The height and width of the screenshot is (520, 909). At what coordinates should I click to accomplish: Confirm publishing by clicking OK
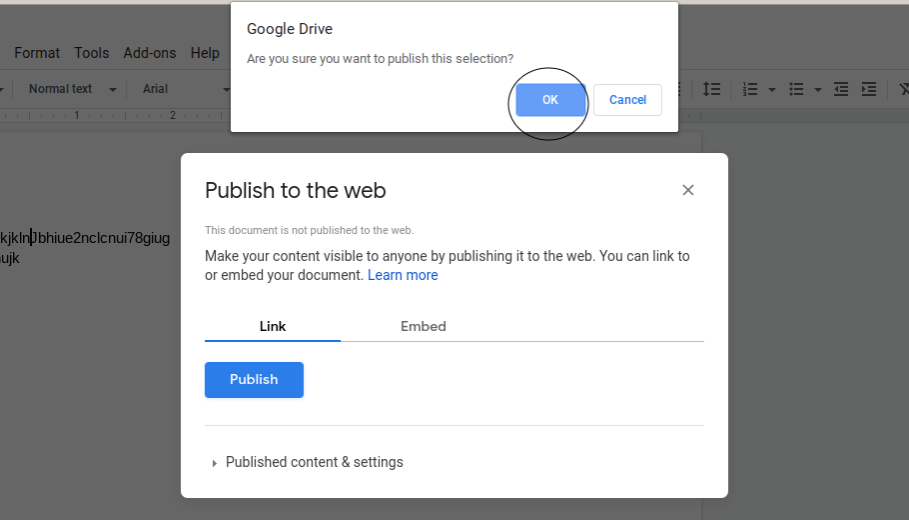pyautogui.click(x=550, y=100)
